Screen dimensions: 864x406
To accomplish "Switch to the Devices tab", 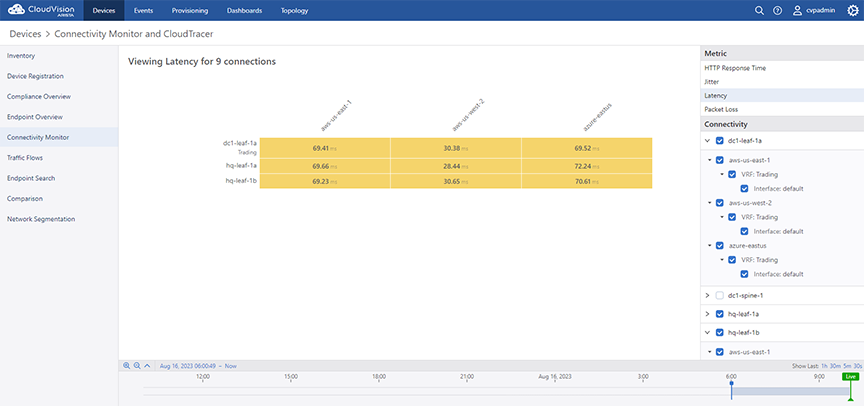I will 104,10.
